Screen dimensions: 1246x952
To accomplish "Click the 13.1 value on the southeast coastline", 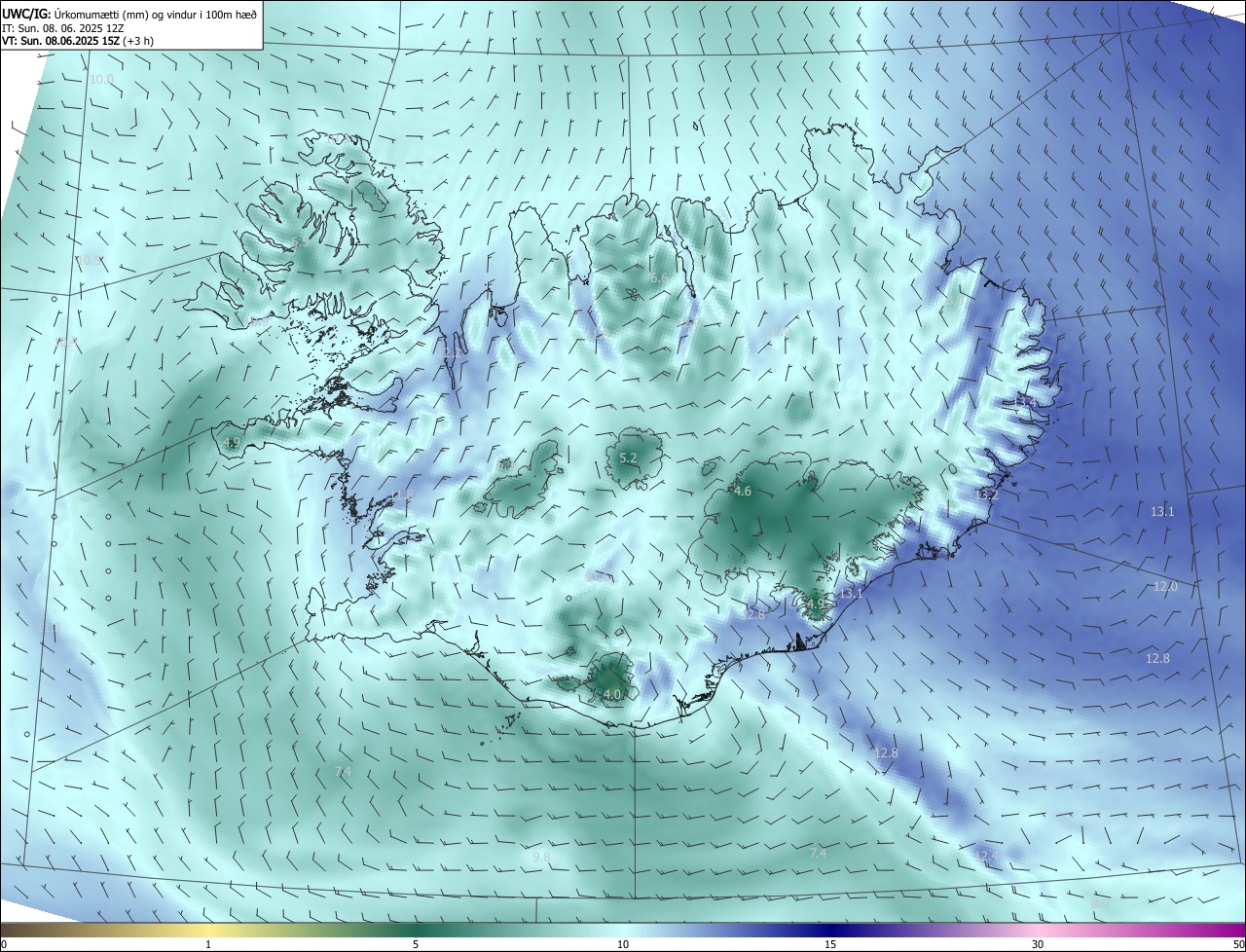I will point(850,593).
